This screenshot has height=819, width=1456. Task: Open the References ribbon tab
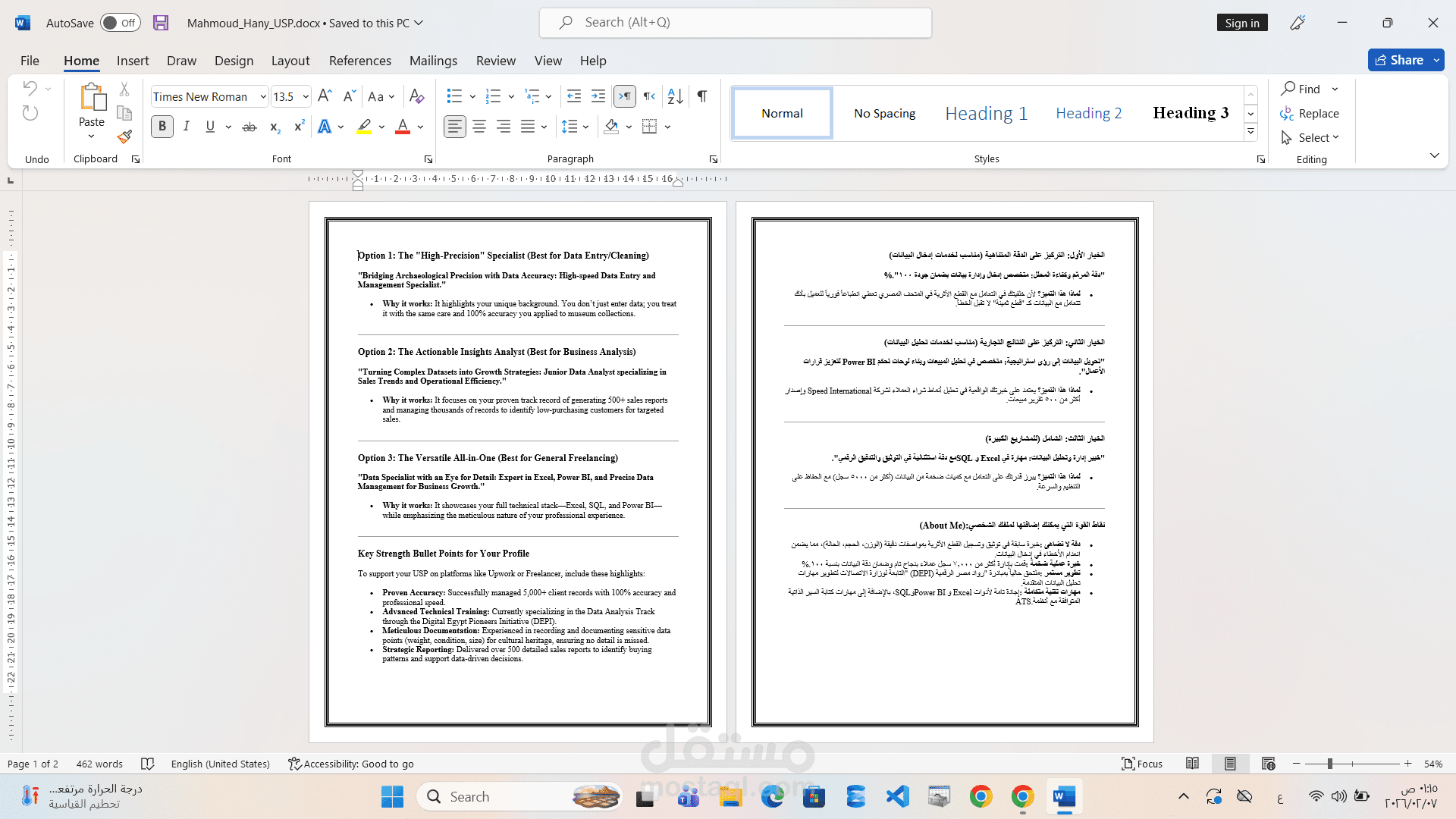359,61
